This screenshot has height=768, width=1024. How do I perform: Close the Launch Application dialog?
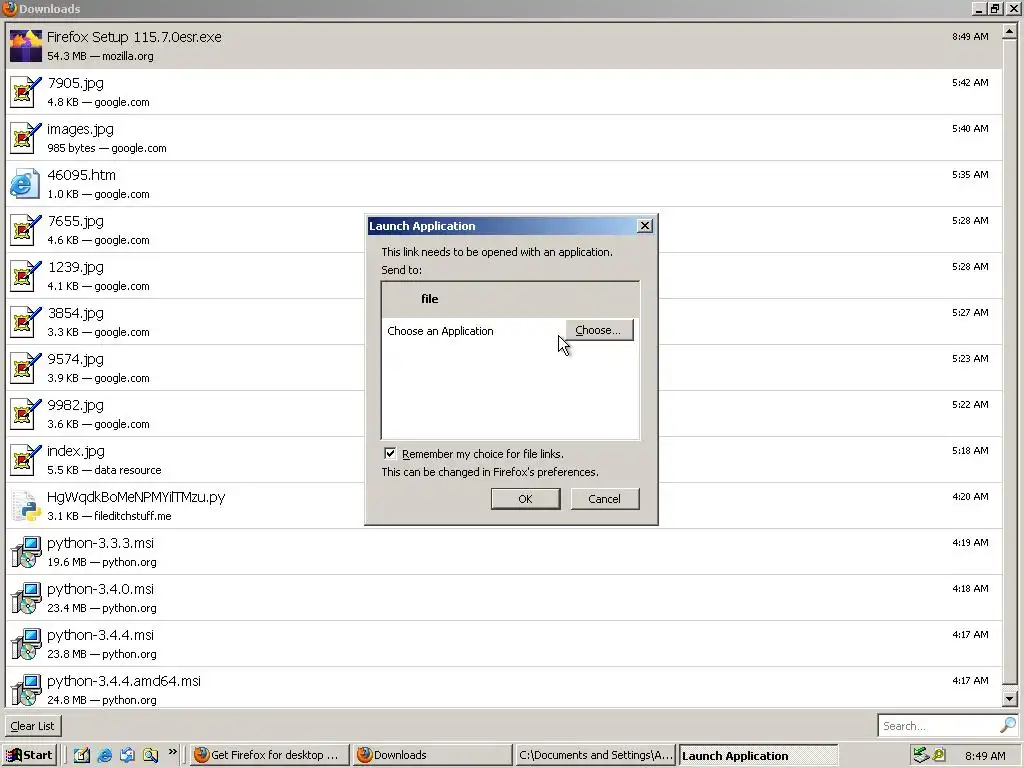(x=645, y=225)
